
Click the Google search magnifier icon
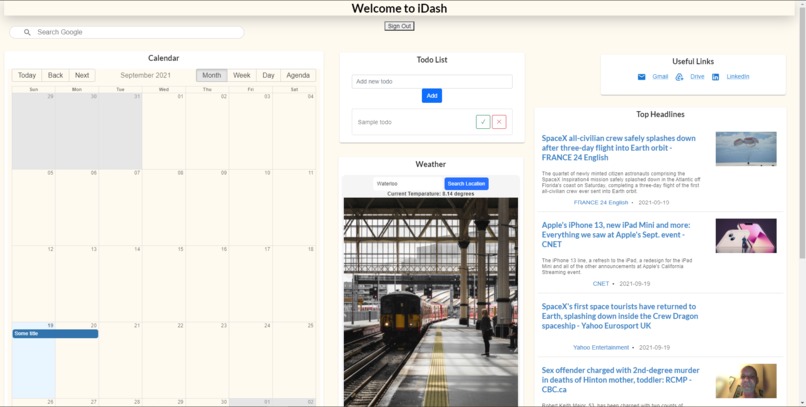(27, 32)
